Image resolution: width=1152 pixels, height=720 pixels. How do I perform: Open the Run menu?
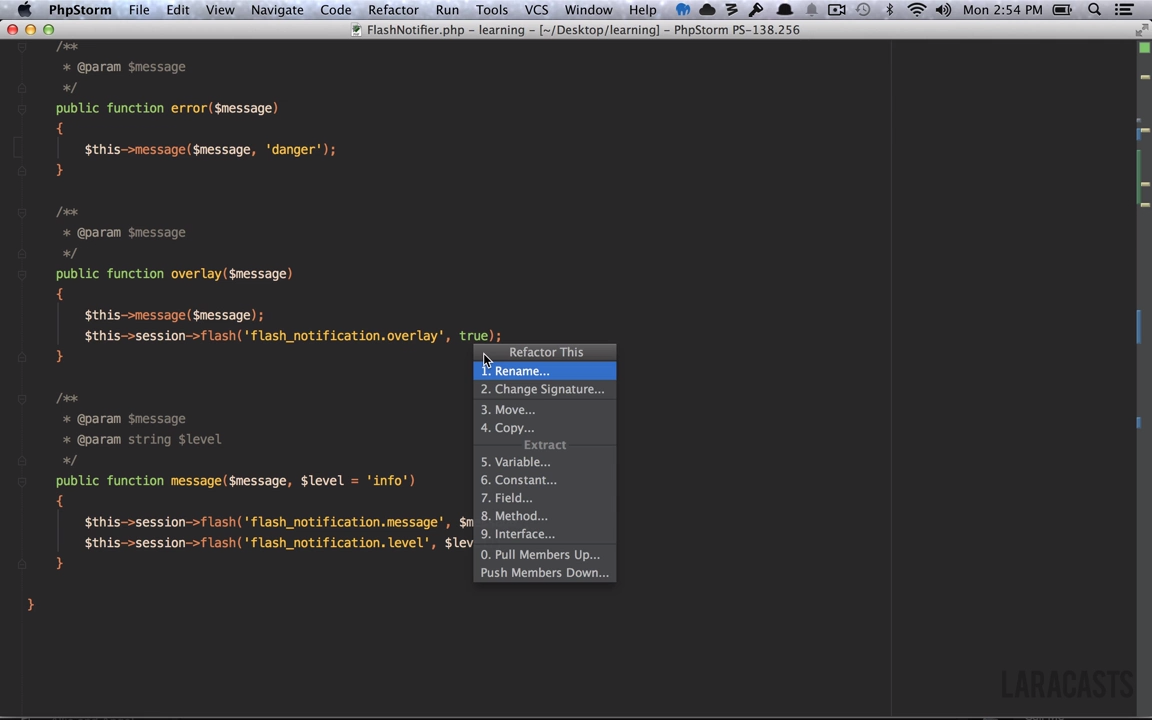(x=447, y=10)
